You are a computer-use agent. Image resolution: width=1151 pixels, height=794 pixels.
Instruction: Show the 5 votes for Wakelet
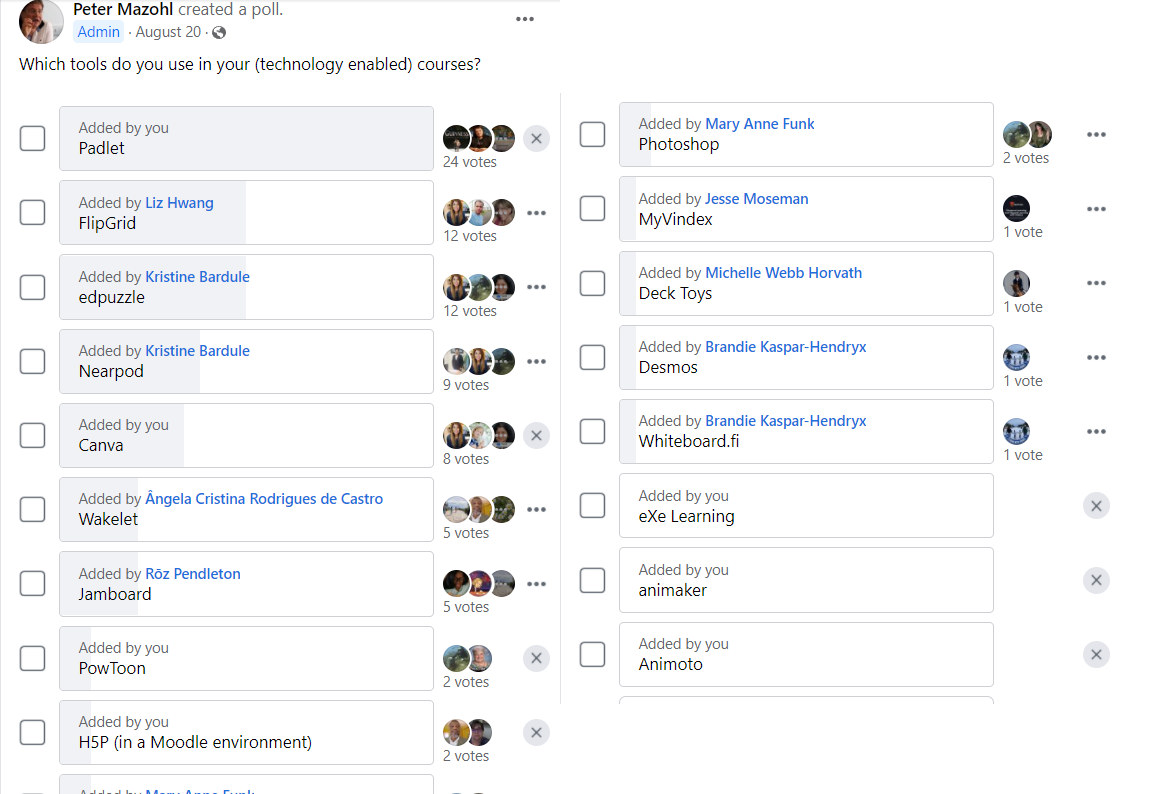[x=466, y=533]
